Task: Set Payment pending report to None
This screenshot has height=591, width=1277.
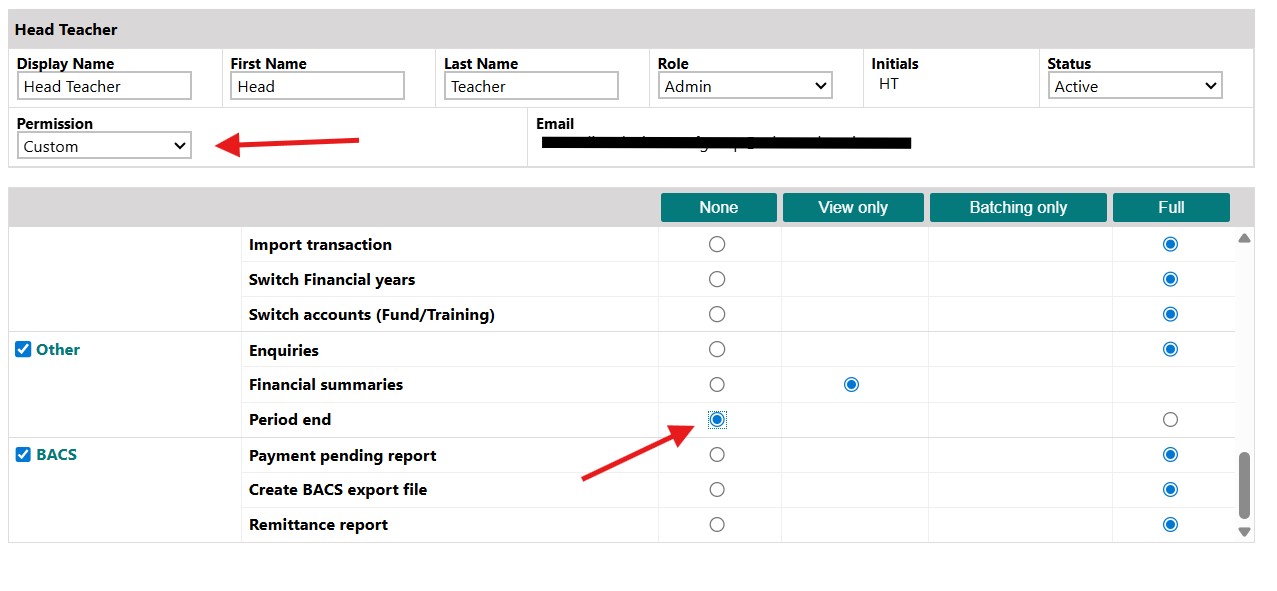Action: pyautogui.click(x=716, y=454)
